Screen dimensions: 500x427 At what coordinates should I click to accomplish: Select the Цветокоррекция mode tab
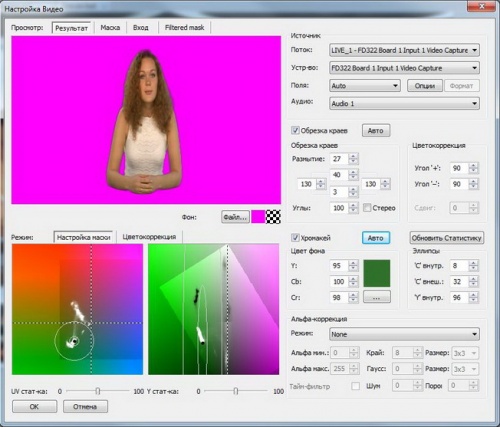(x=149, y=237)
